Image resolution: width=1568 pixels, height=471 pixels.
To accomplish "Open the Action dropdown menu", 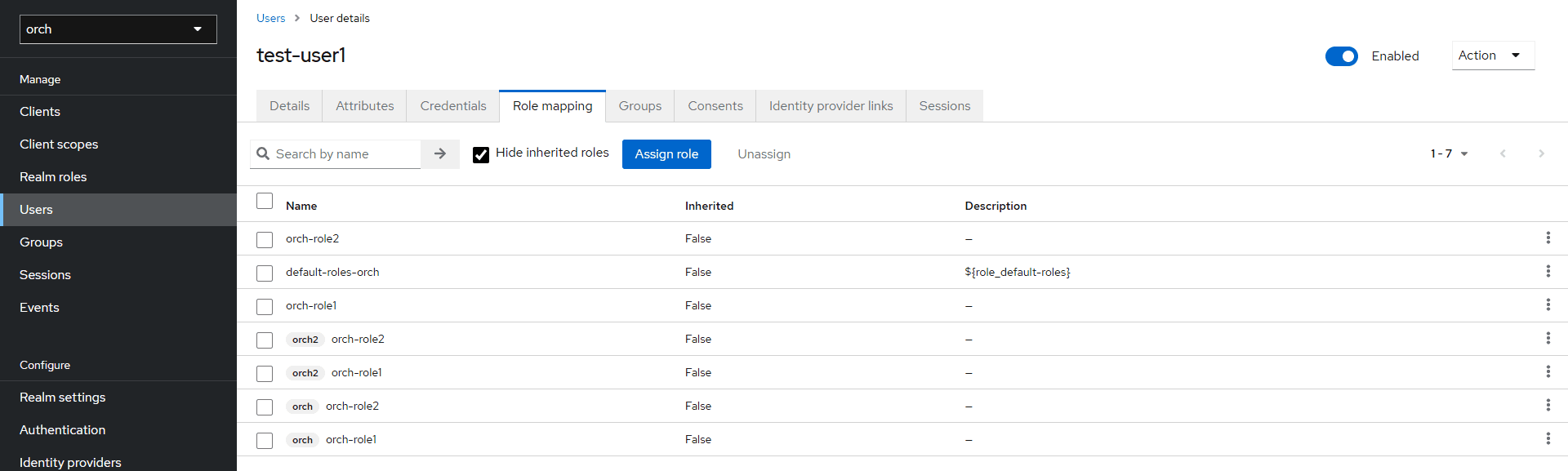I will coord(1492,56).
